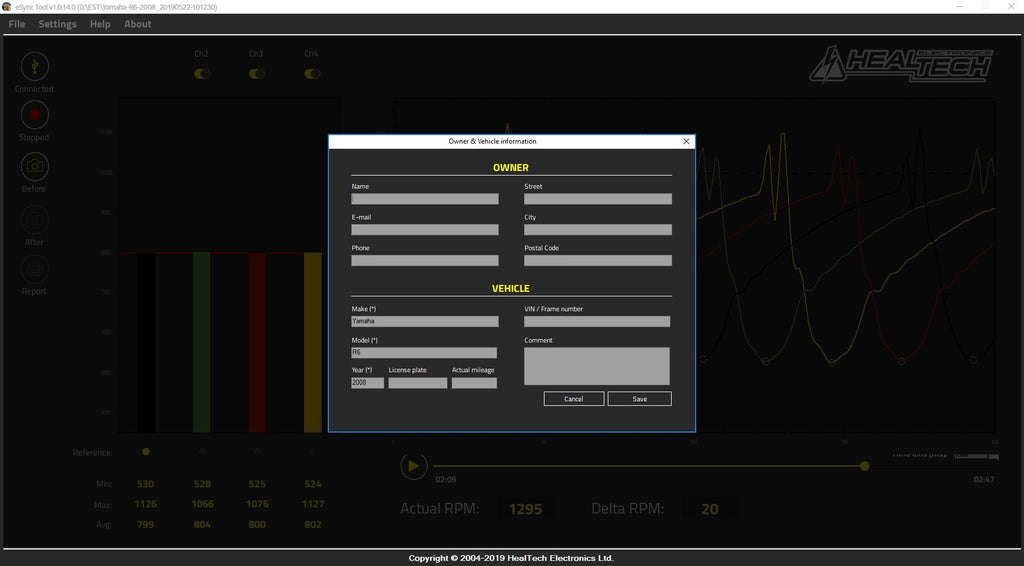
Task: Toggle the Ch3 channel switch
Action: tap(257, 73)
